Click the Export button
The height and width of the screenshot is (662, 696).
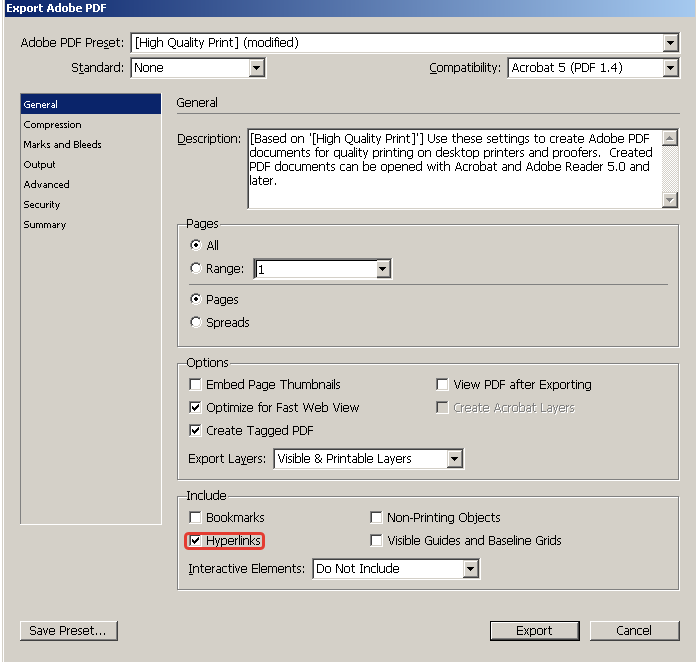pyautogui.click(x=534, y=631)
